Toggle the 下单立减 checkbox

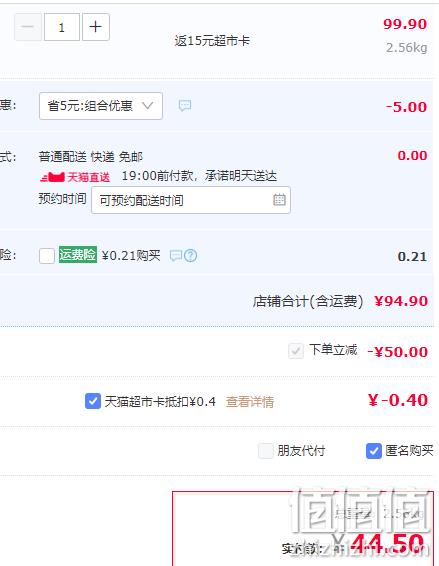296,351
